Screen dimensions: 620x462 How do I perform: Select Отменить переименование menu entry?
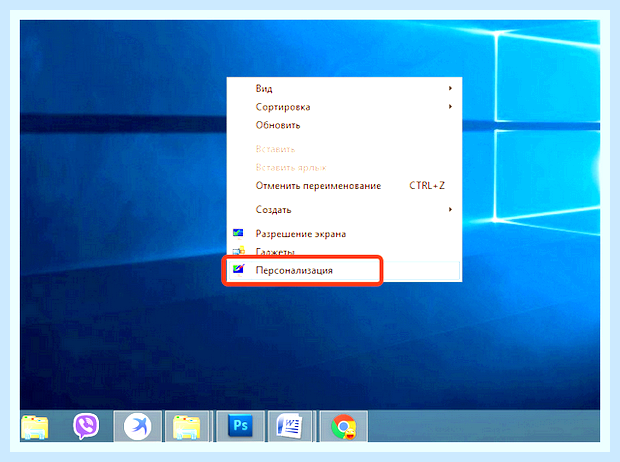coord(344,186)
